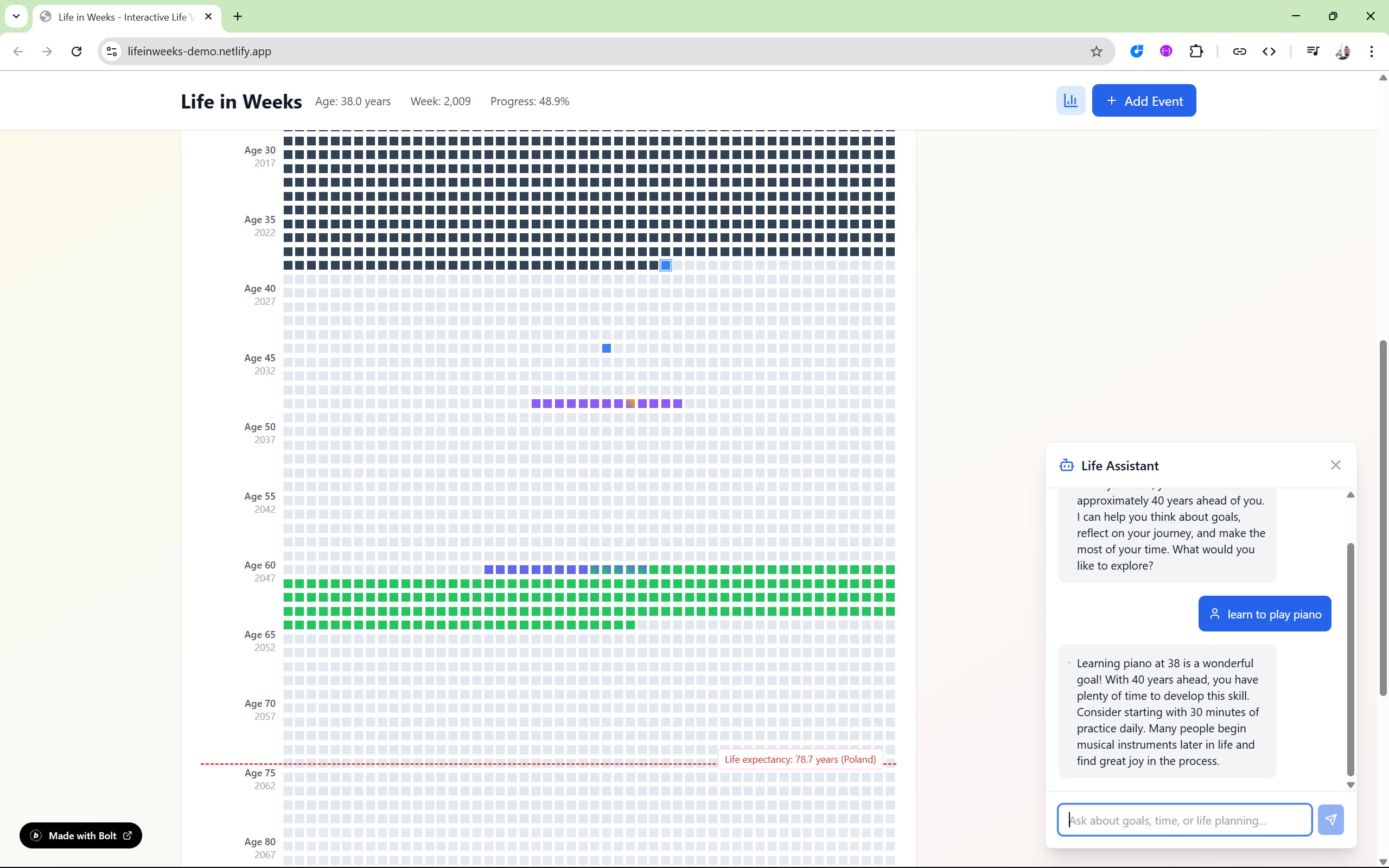Close the Life in Weeks tab
Viewport: 1389px width, 868px height.
pos(208,16)
